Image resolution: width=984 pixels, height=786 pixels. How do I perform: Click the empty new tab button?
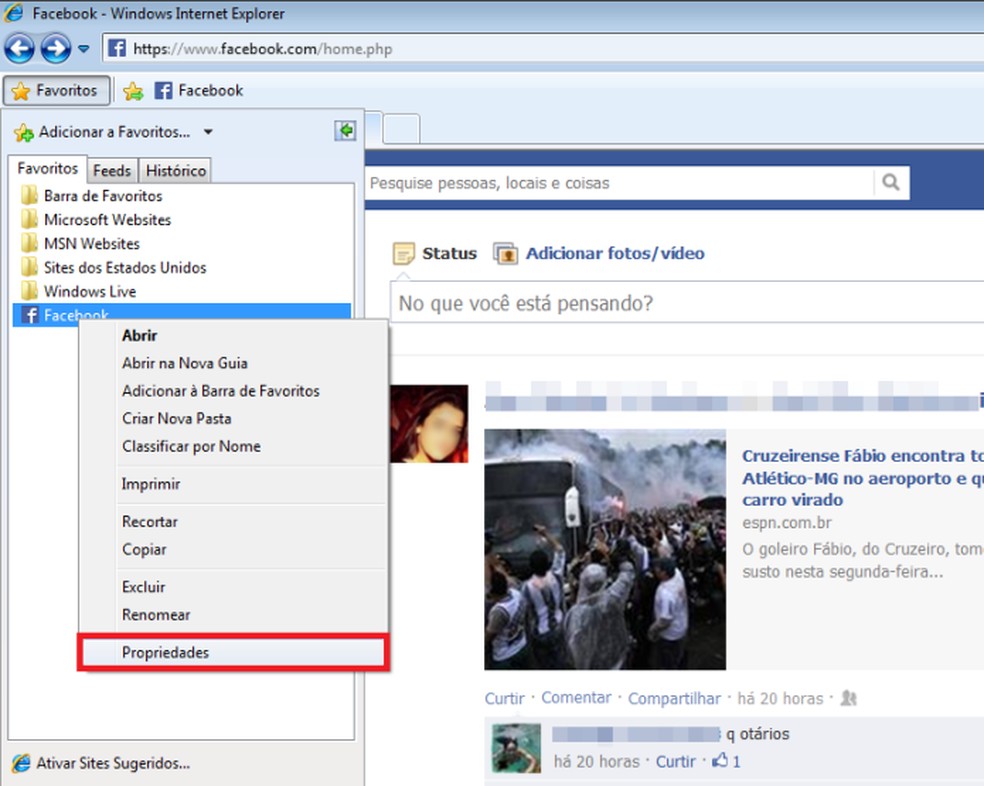[402, 129]
